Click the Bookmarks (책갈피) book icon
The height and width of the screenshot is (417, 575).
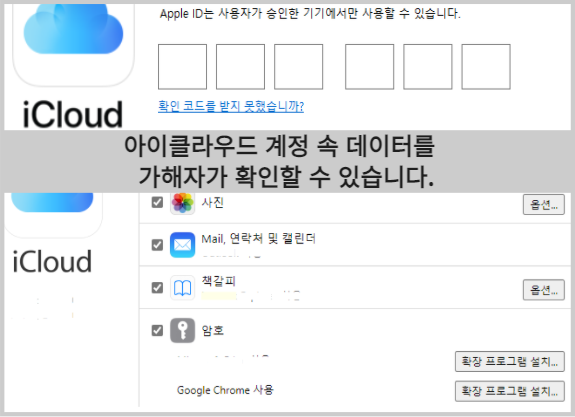[x=182, y=288]
